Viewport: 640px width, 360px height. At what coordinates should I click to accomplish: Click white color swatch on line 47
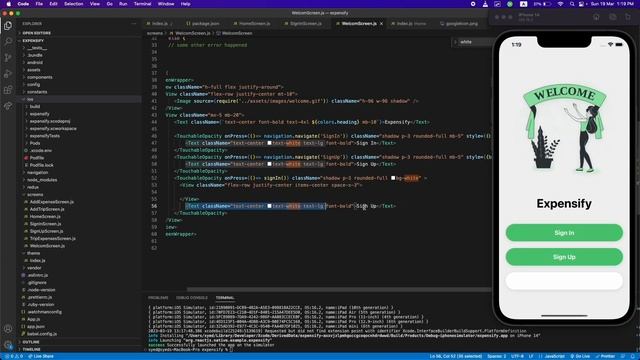[x=269, y=143]
